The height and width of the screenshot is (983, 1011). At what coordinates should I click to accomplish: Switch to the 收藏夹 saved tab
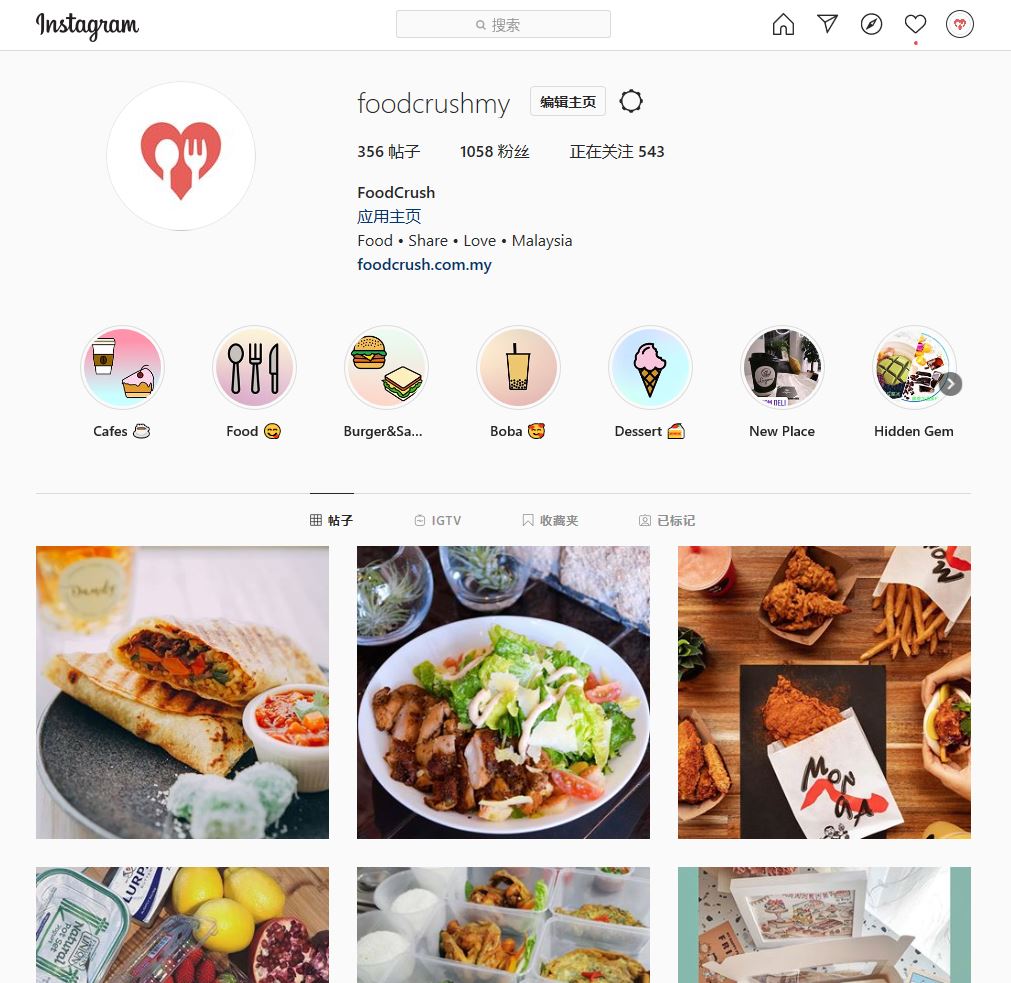(x=550, y=520)
